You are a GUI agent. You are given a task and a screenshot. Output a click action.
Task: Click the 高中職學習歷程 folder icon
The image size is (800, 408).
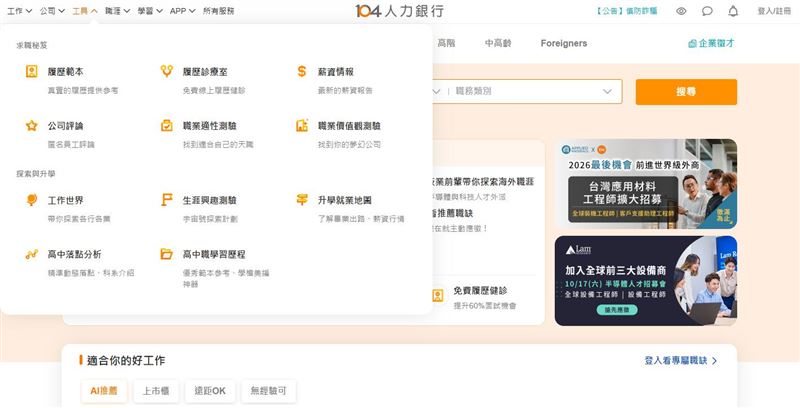pyautogui.click(x=166, y=254)
